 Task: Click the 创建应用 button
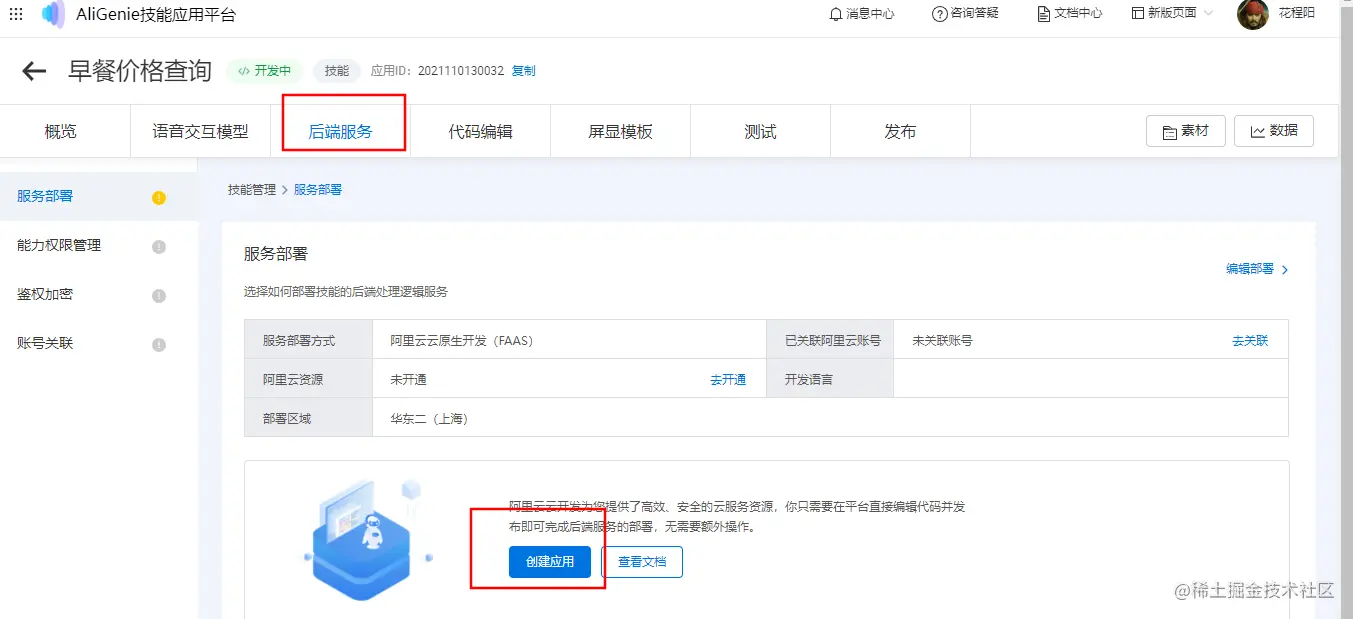tap(550, 561)
